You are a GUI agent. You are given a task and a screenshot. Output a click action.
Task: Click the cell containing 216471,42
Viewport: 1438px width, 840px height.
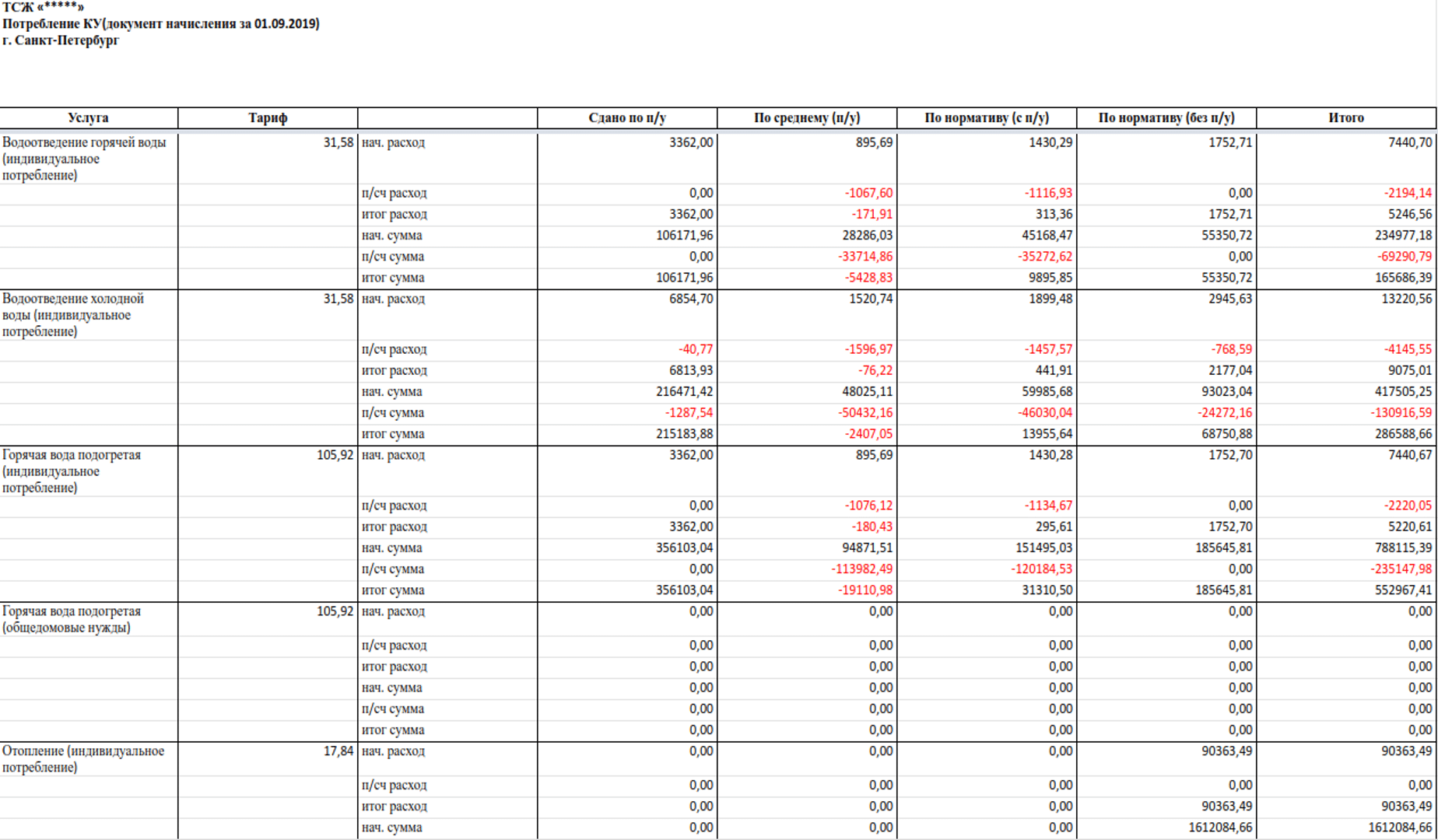(x=684, y=392)
